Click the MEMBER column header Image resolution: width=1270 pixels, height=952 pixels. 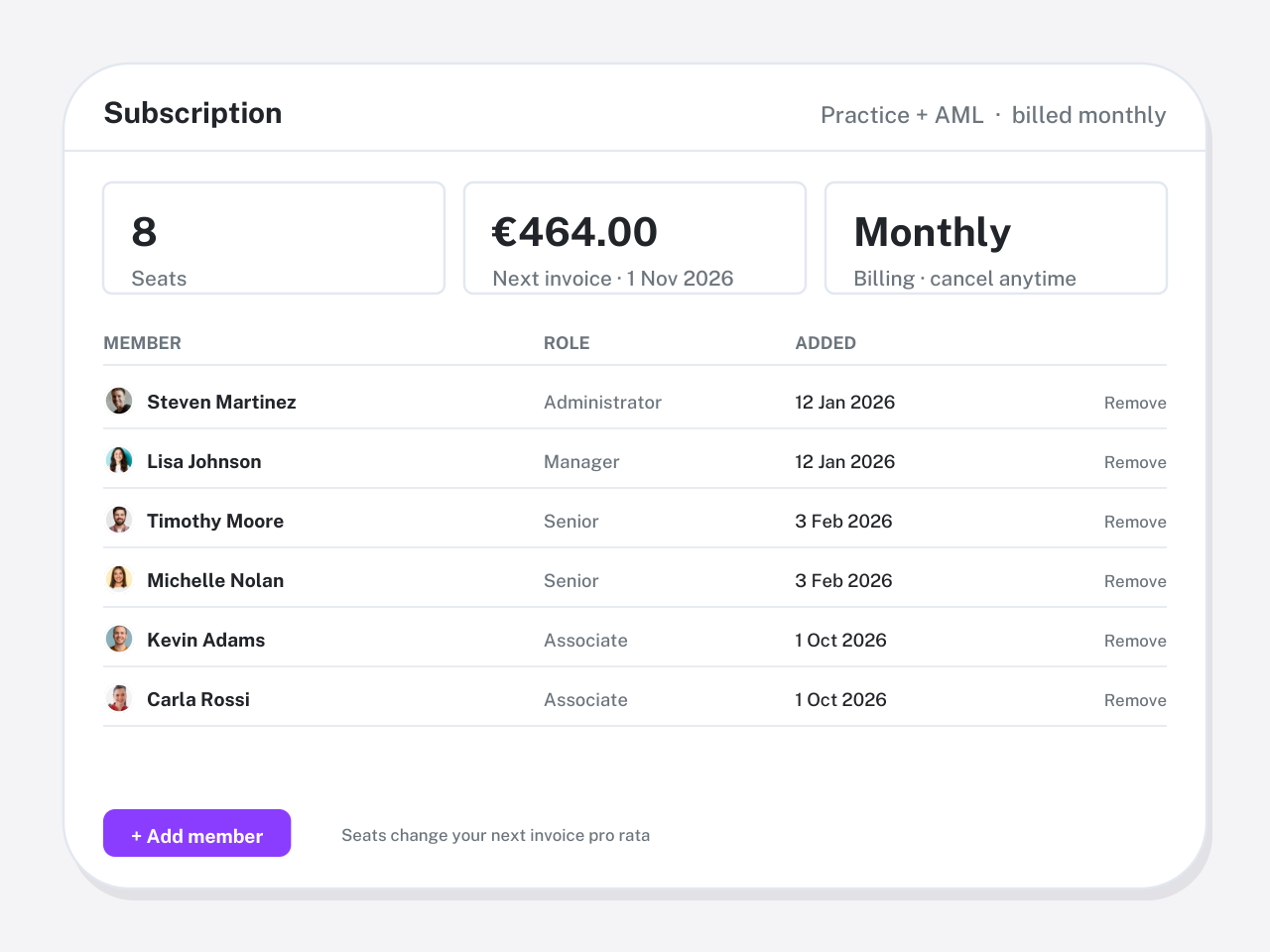coord(143,343)
